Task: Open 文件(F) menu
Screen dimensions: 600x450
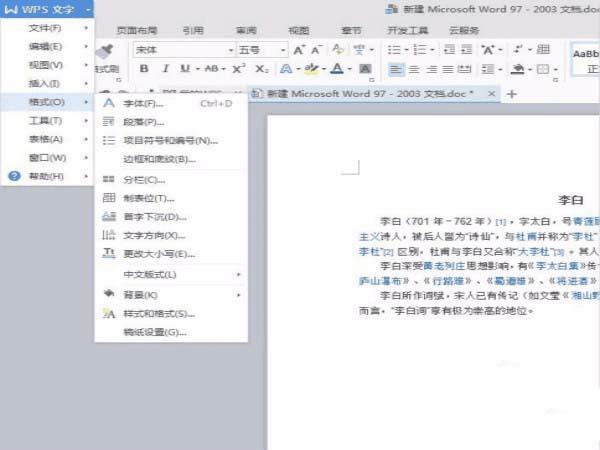Action: 47,28
